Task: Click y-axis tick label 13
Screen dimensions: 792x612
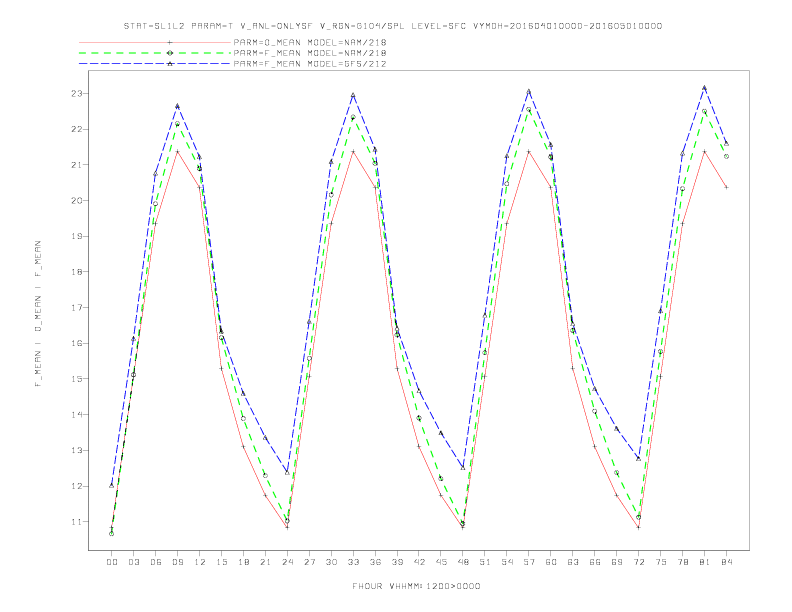Action: 77,450
